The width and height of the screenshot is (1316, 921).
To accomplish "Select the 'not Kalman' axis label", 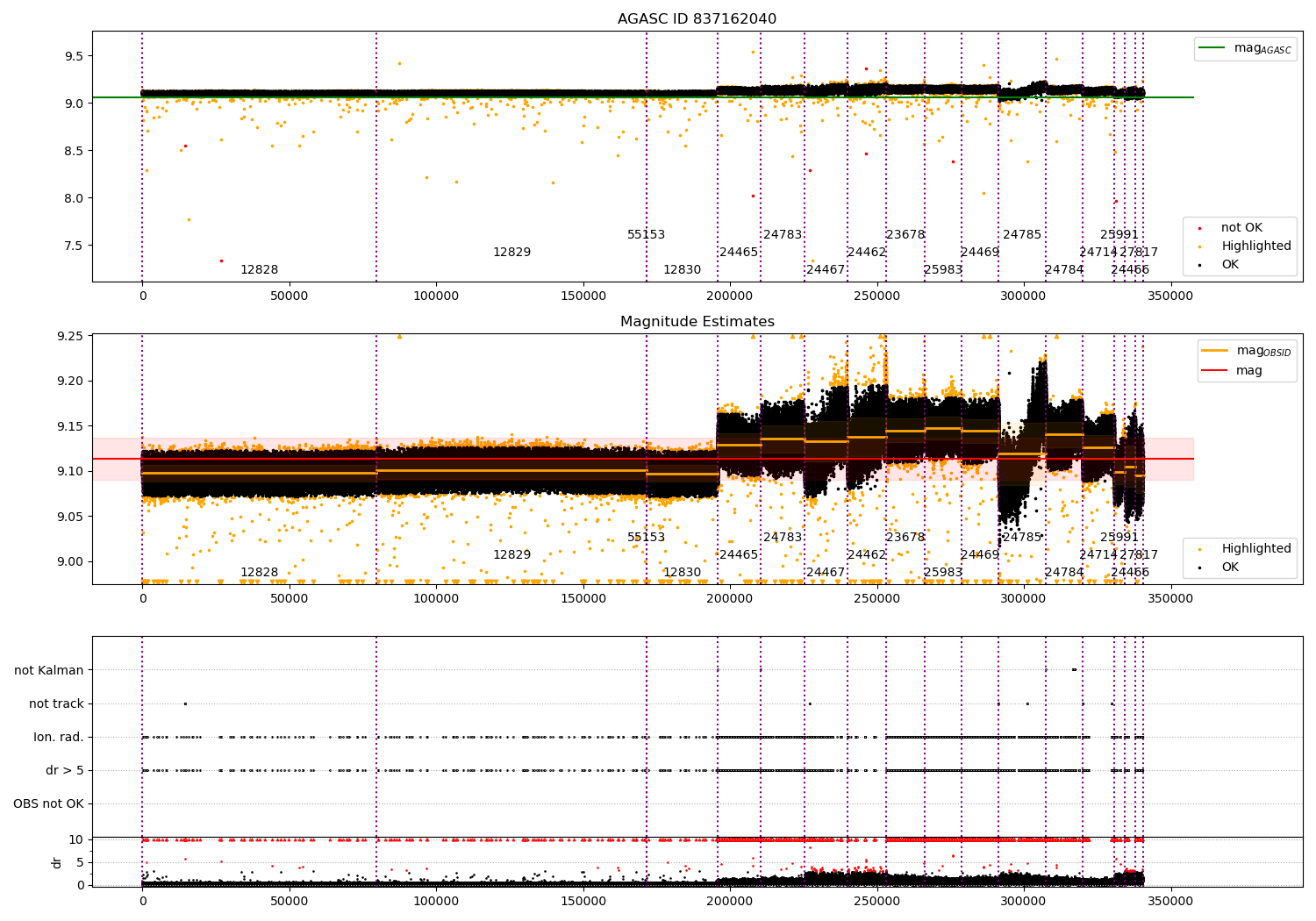I will [49, 671].
